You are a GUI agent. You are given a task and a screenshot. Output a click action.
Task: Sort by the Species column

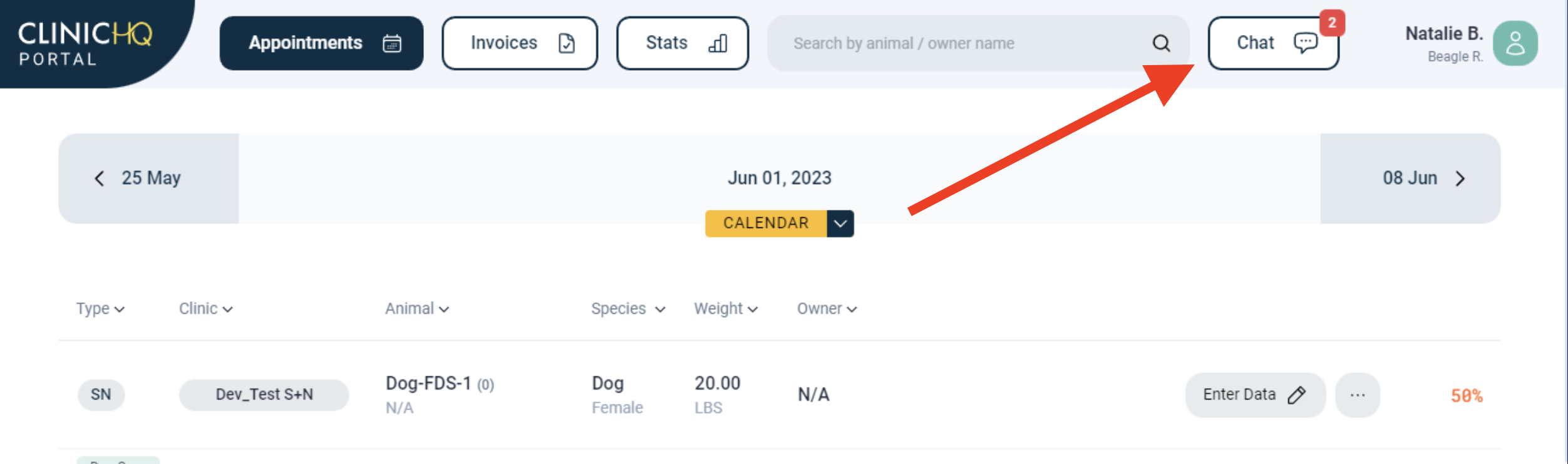point(627,309)
